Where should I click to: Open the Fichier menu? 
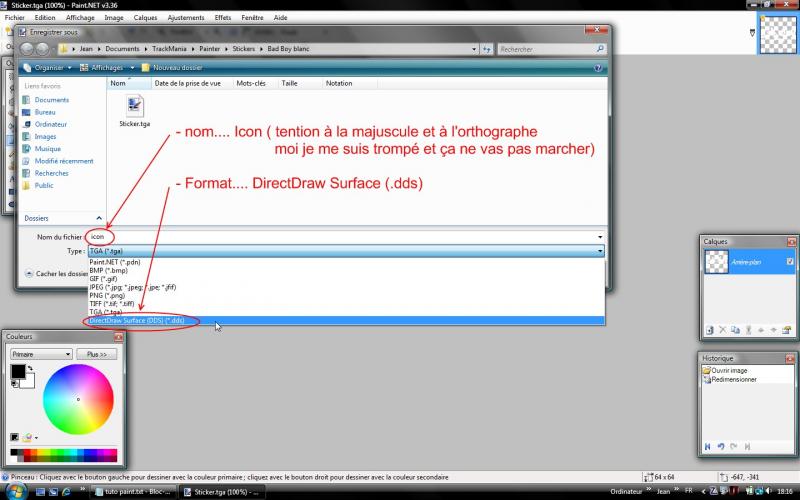15,17
